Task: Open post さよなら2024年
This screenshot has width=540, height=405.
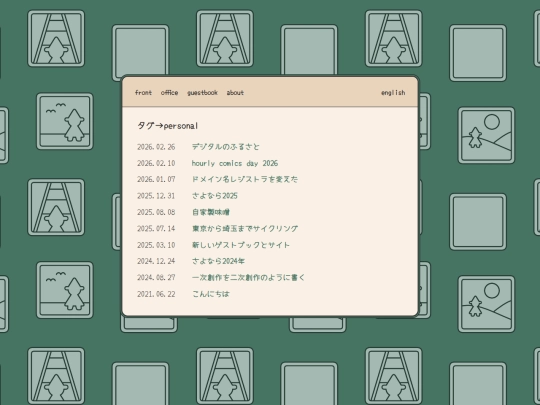Action: coord(218,261)
